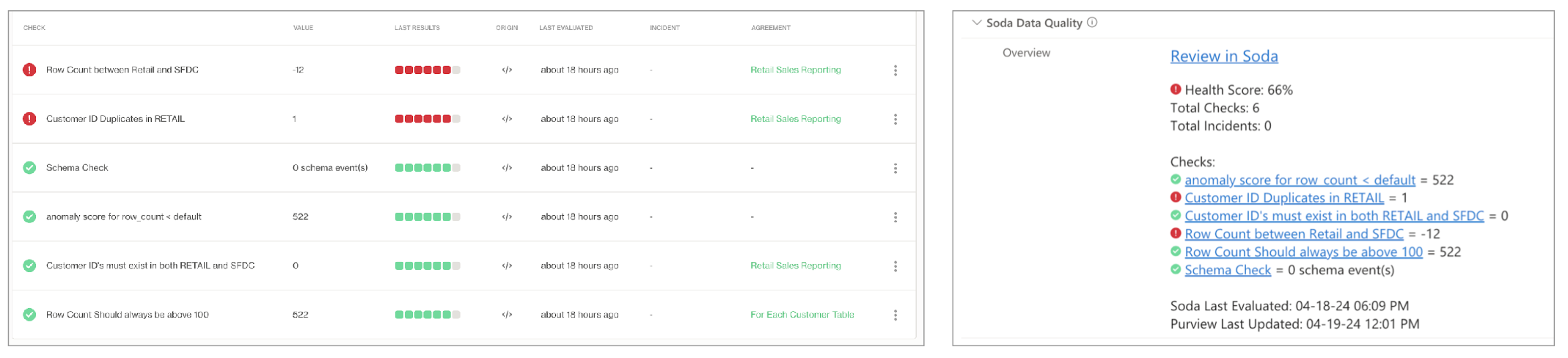This screenshot has height=358, width=1568.
Task: Collapse the Soda Data Quality section
Action: coord(976,23)
